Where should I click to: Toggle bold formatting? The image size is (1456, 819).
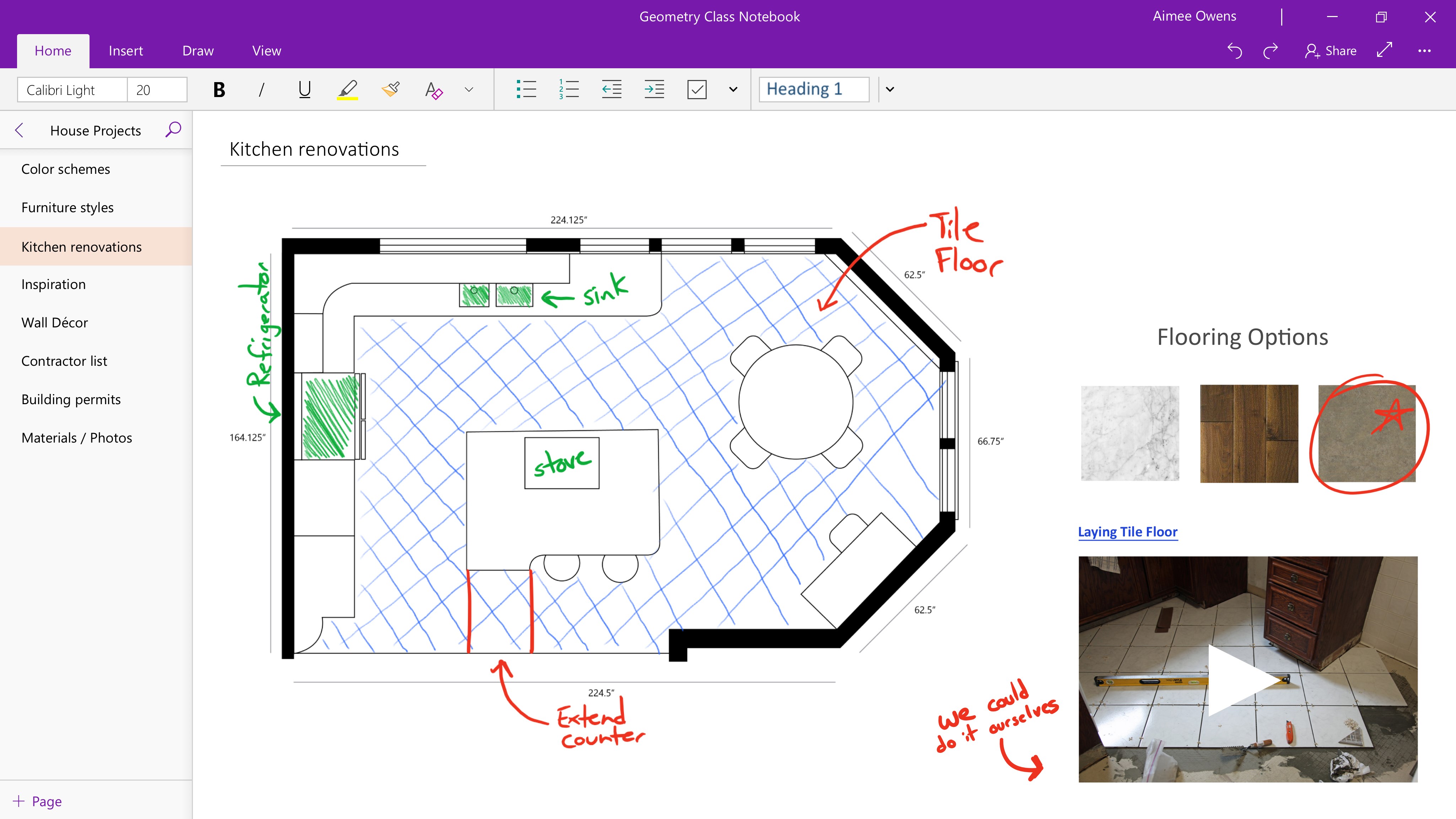[x=219, y=89]
